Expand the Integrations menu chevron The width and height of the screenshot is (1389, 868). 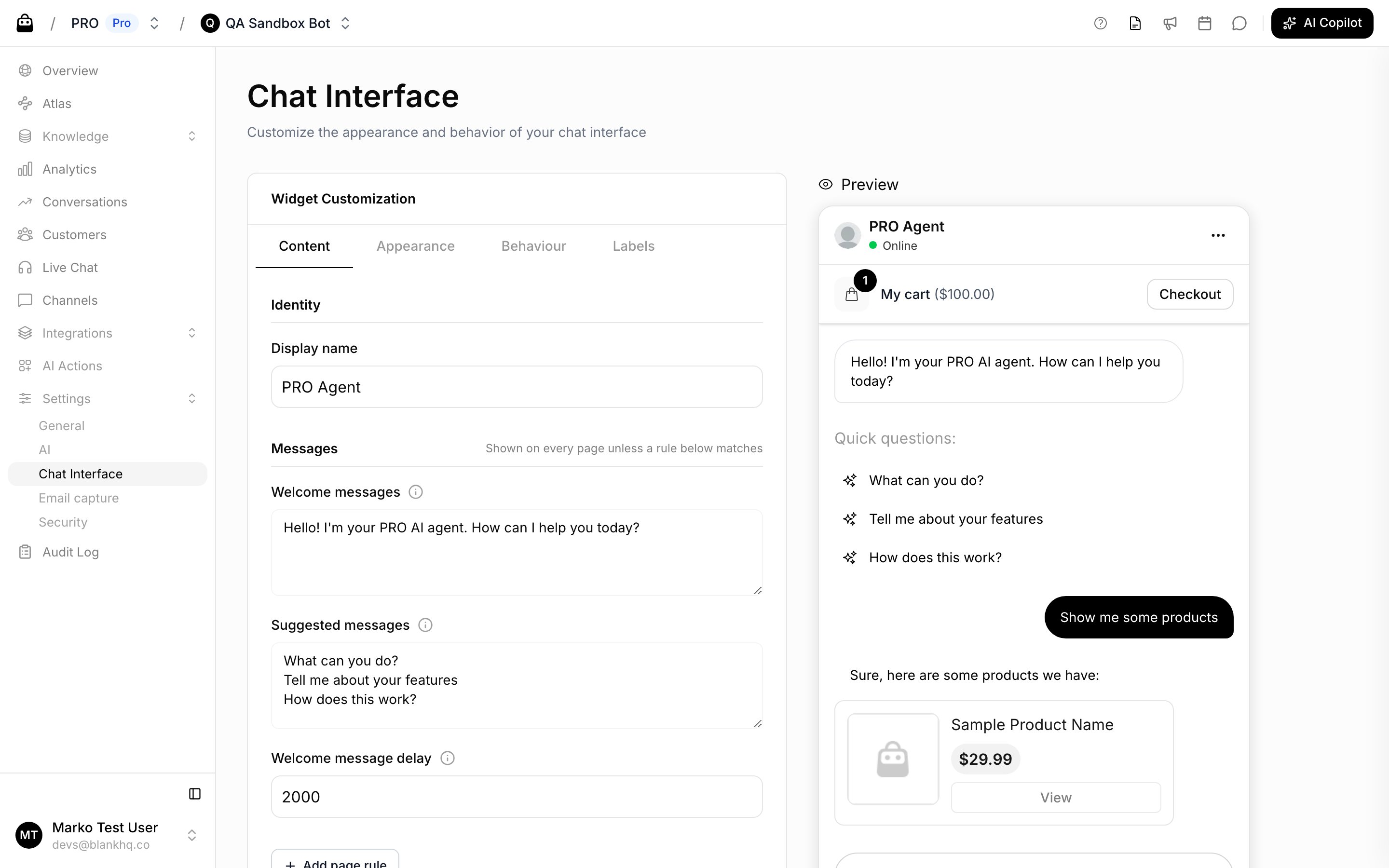(191, 333)
